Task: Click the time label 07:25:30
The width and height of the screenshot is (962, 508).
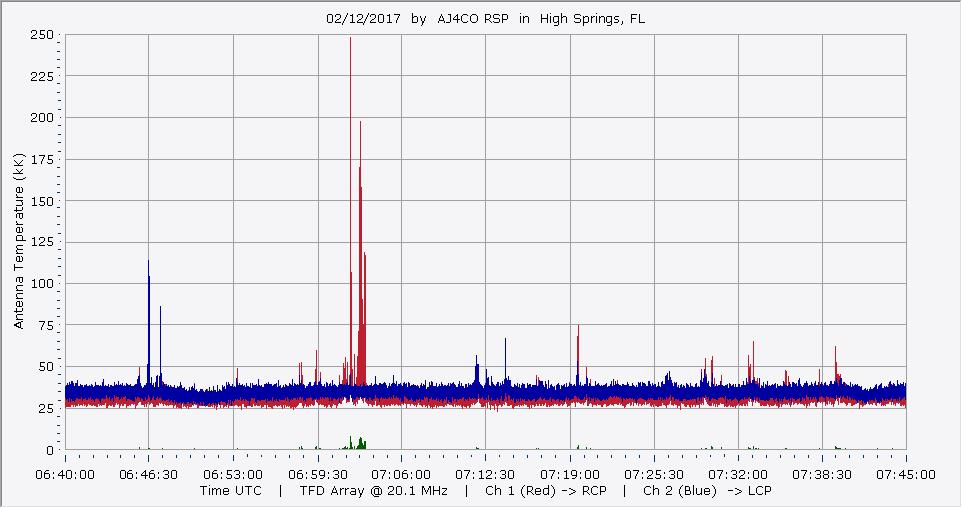Action: [x=654, y=475]
